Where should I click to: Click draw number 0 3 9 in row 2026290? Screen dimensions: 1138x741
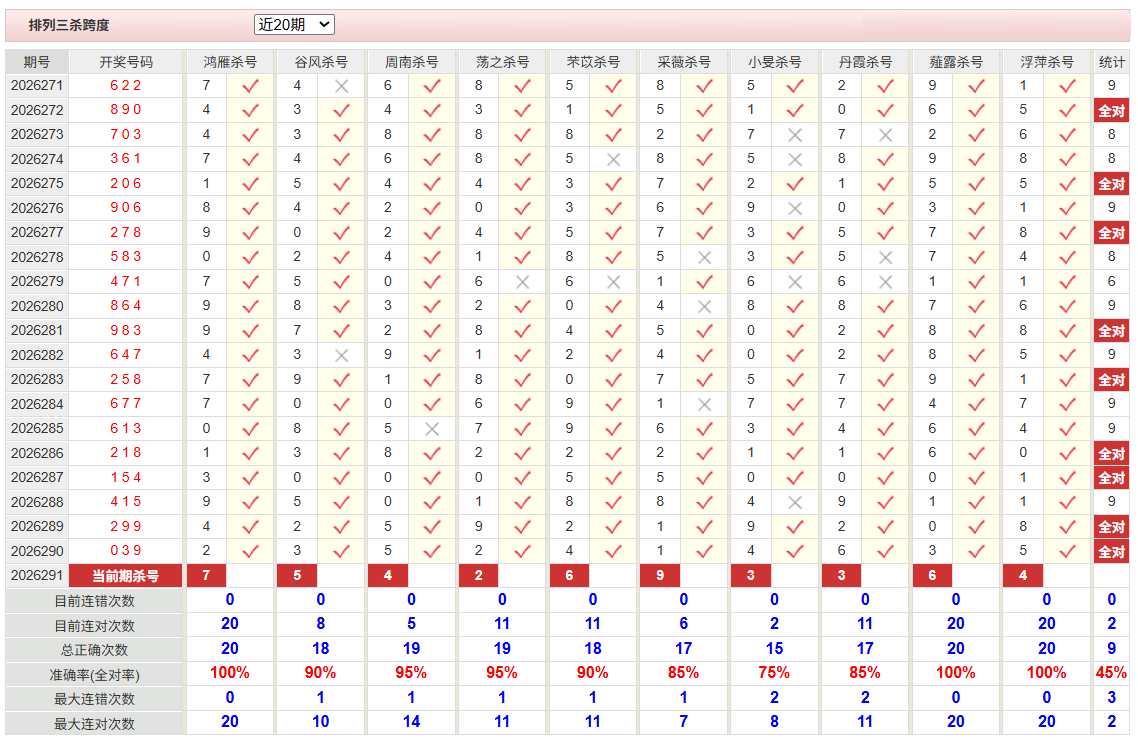126,551
